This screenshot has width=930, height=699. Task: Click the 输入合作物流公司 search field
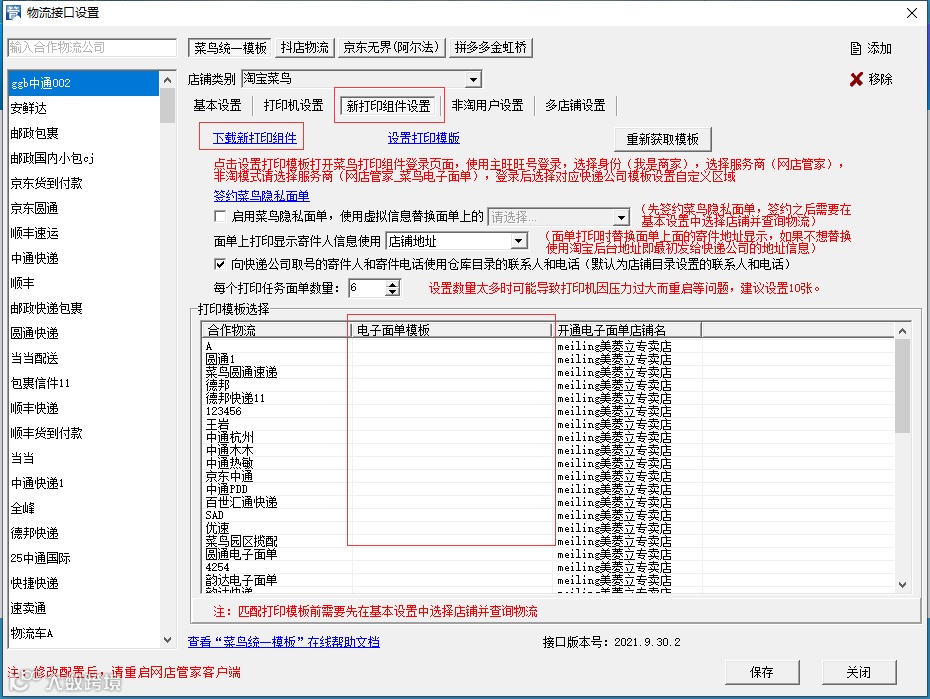click(92, 47)
